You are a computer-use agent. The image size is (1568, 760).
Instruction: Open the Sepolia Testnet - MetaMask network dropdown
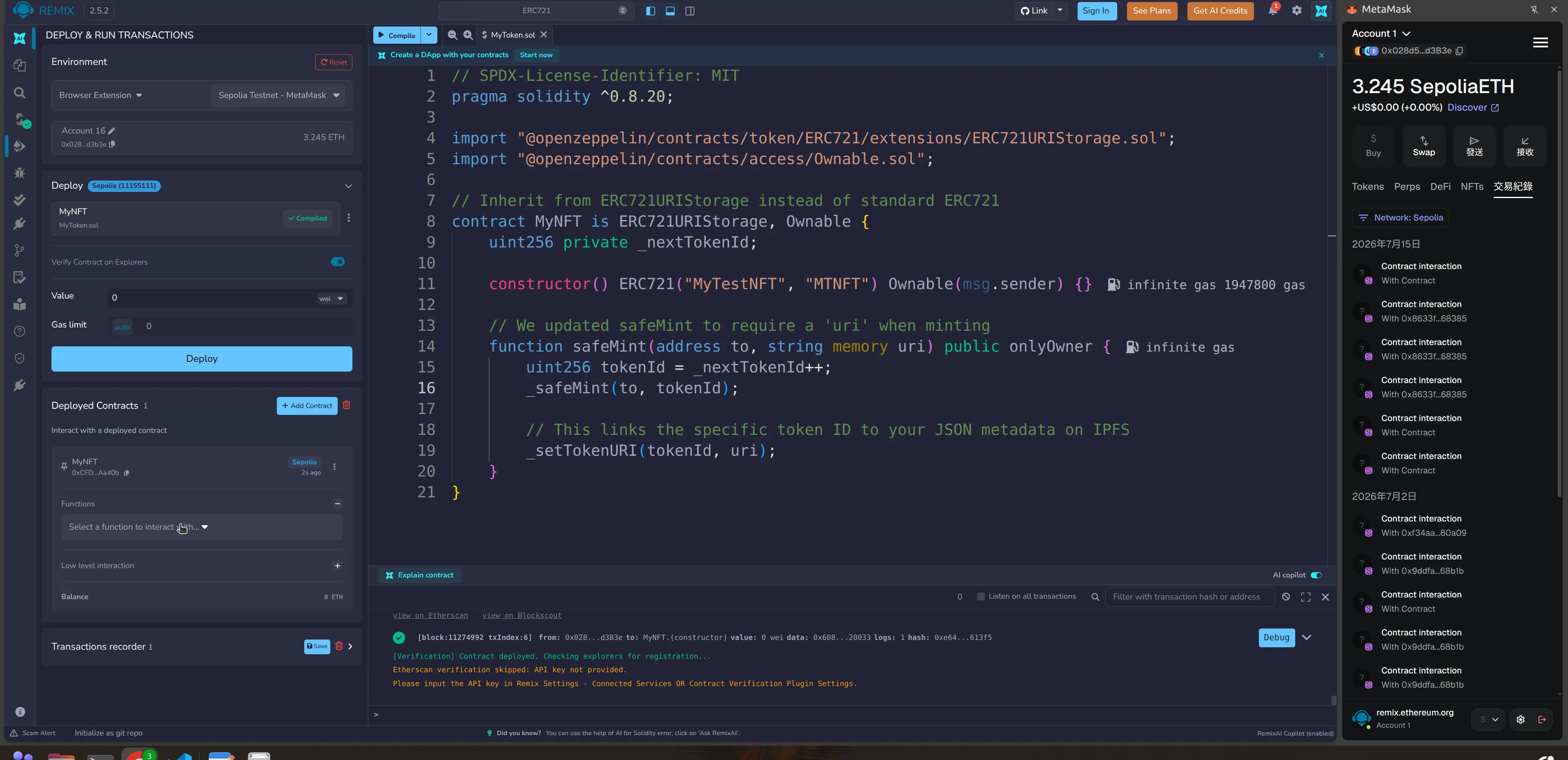278,95
